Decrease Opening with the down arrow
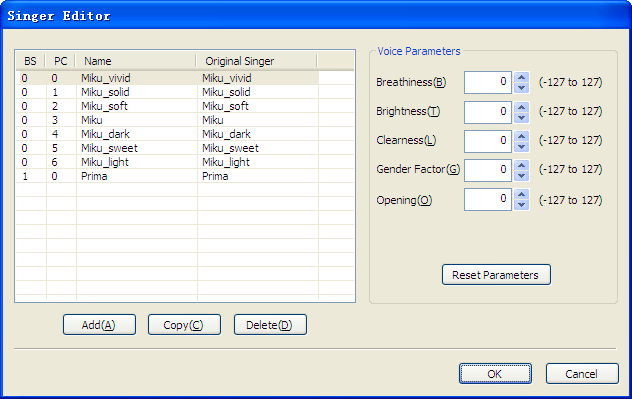Image resolution: width=632 pixels, height=399 pixels. (x=522, y=204)
